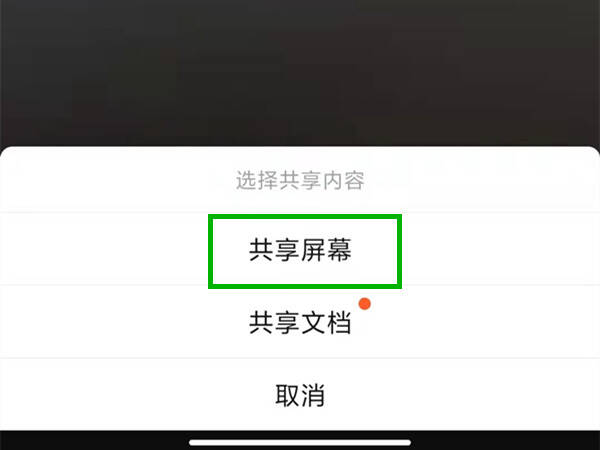Tap the white home bar in the black strip
The width and height of the screenshot is (600, 450).
pos(300,442)
